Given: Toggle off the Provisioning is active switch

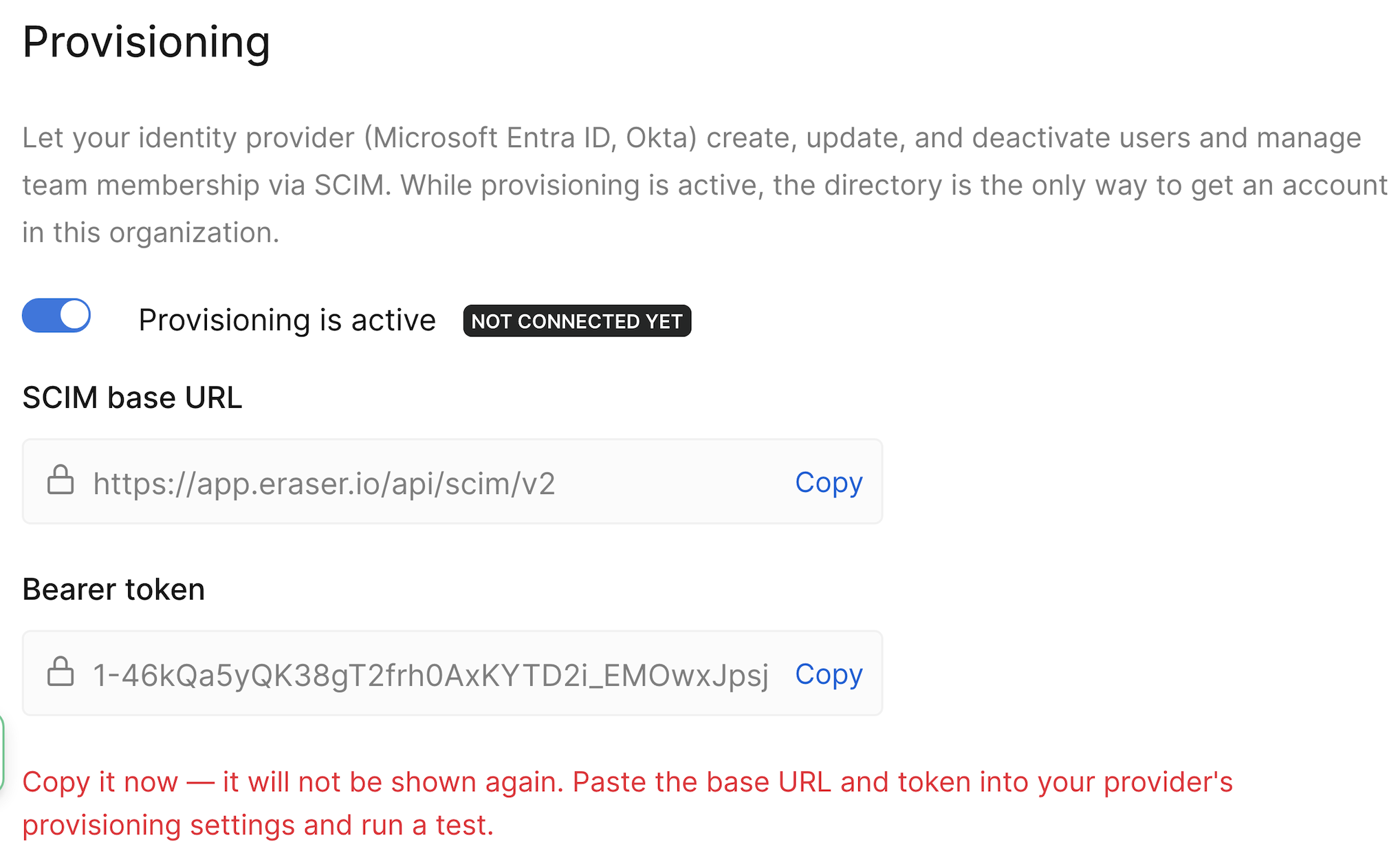Looking at the screenshot, I should point(56,316).
